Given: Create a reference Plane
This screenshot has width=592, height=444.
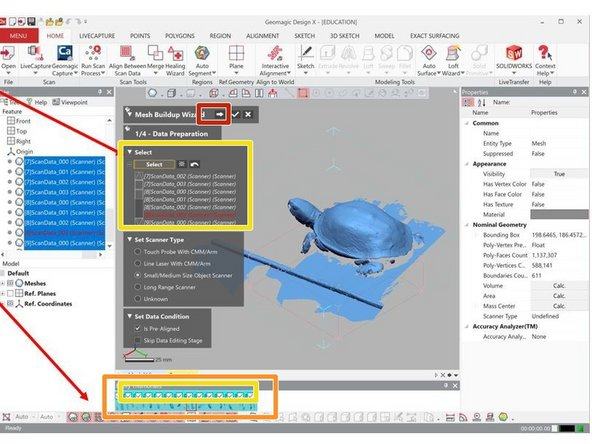Looking at the screenshot, I should pyautogui.click(x=236, y=59).
